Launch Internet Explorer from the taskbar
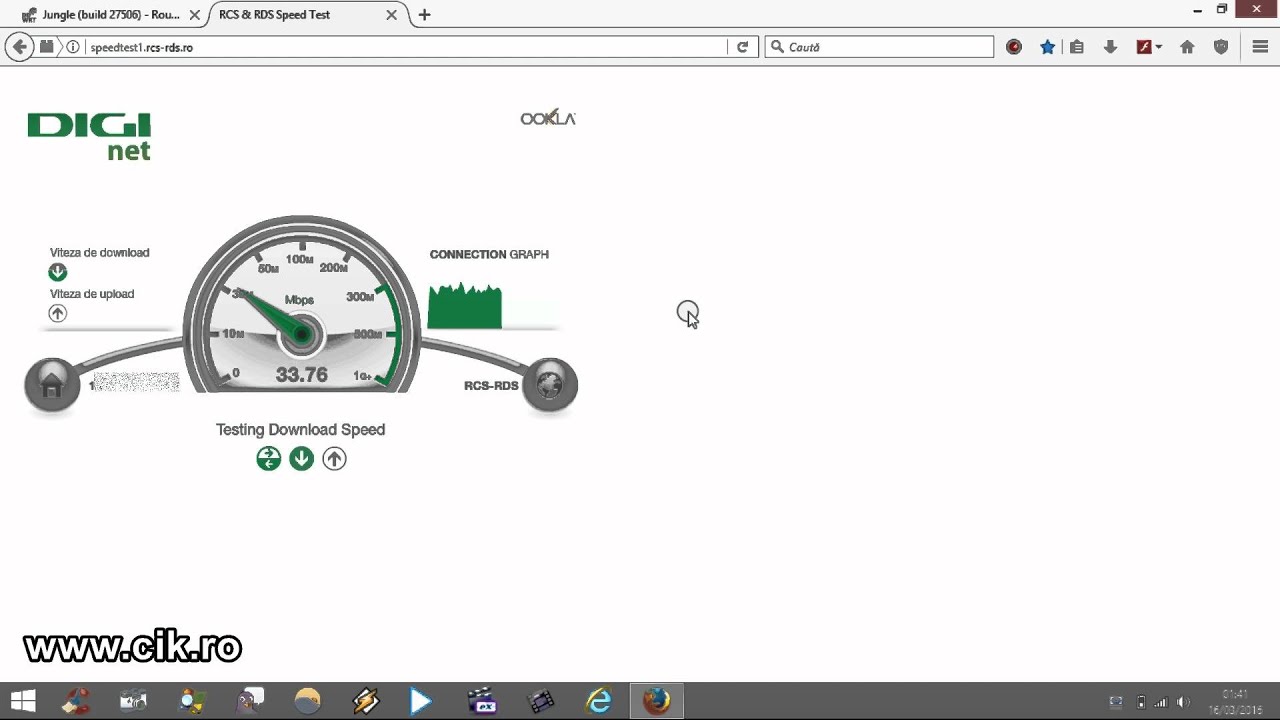This screenshot has height=720, width=1280. [x=599, y=701]
